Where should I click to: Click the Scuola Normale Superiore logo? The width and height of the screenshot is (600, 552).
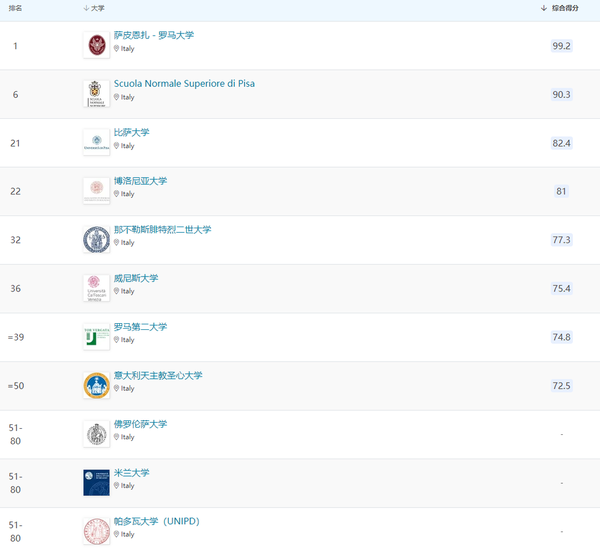(96, 93)
